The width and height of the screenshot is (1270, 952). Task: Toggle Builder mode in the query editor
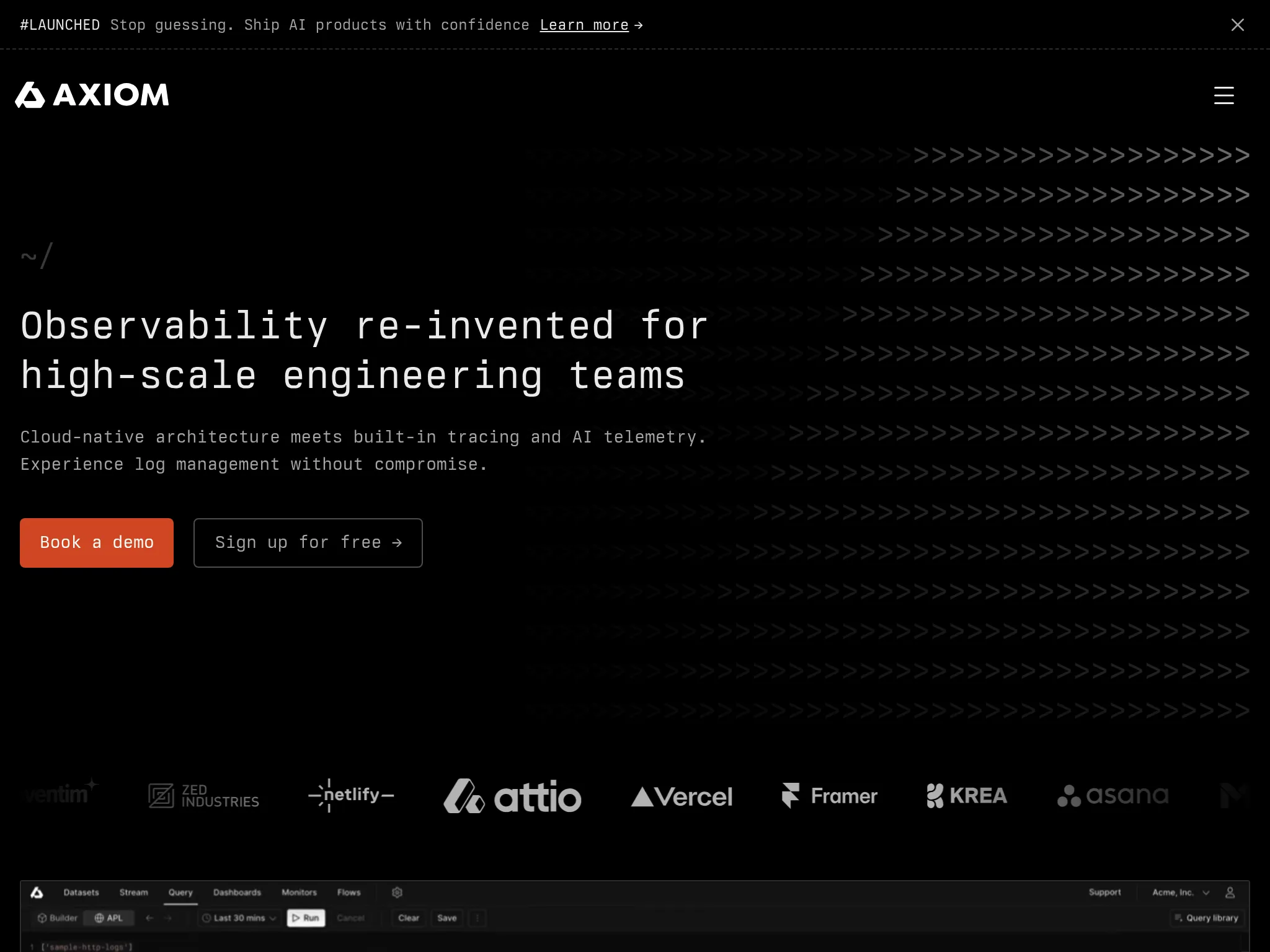[58, 918]
